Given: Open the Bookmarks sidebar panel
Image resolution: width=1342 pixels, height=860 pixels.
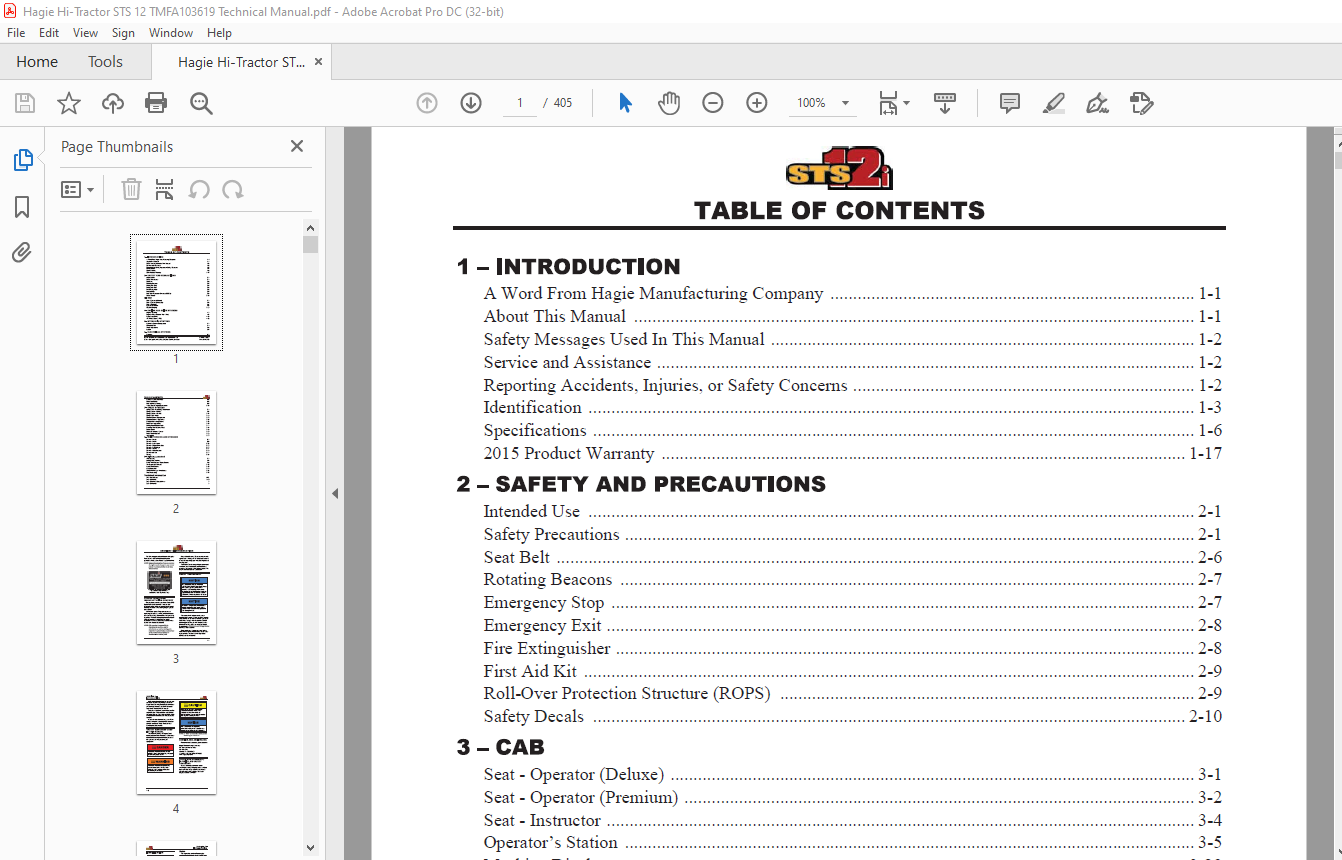Looking at the screenshot, I should pyautogui.click(x=22, y=207).
